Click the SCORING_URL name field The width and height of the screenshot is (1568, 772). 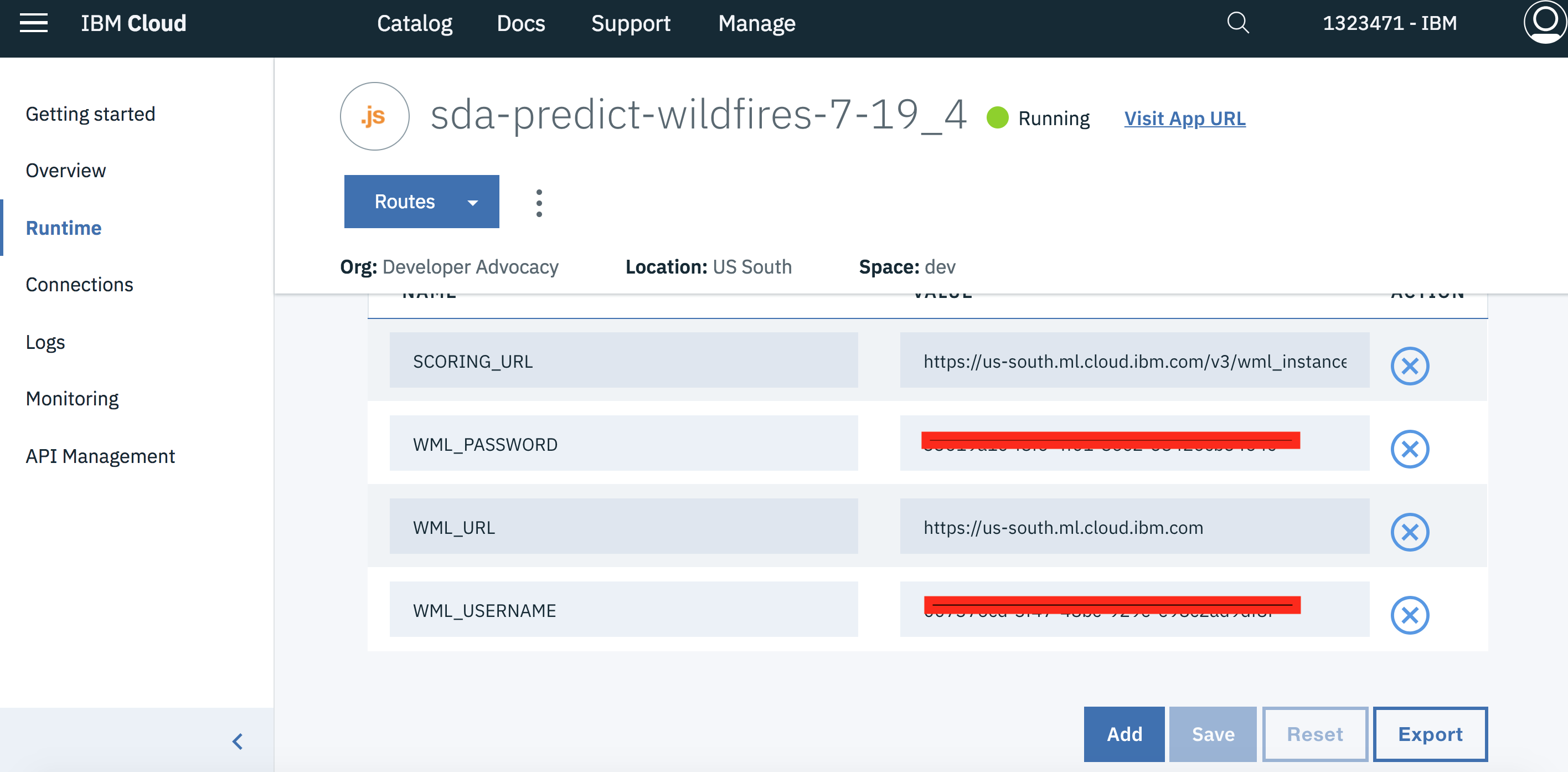coord(623,361)
